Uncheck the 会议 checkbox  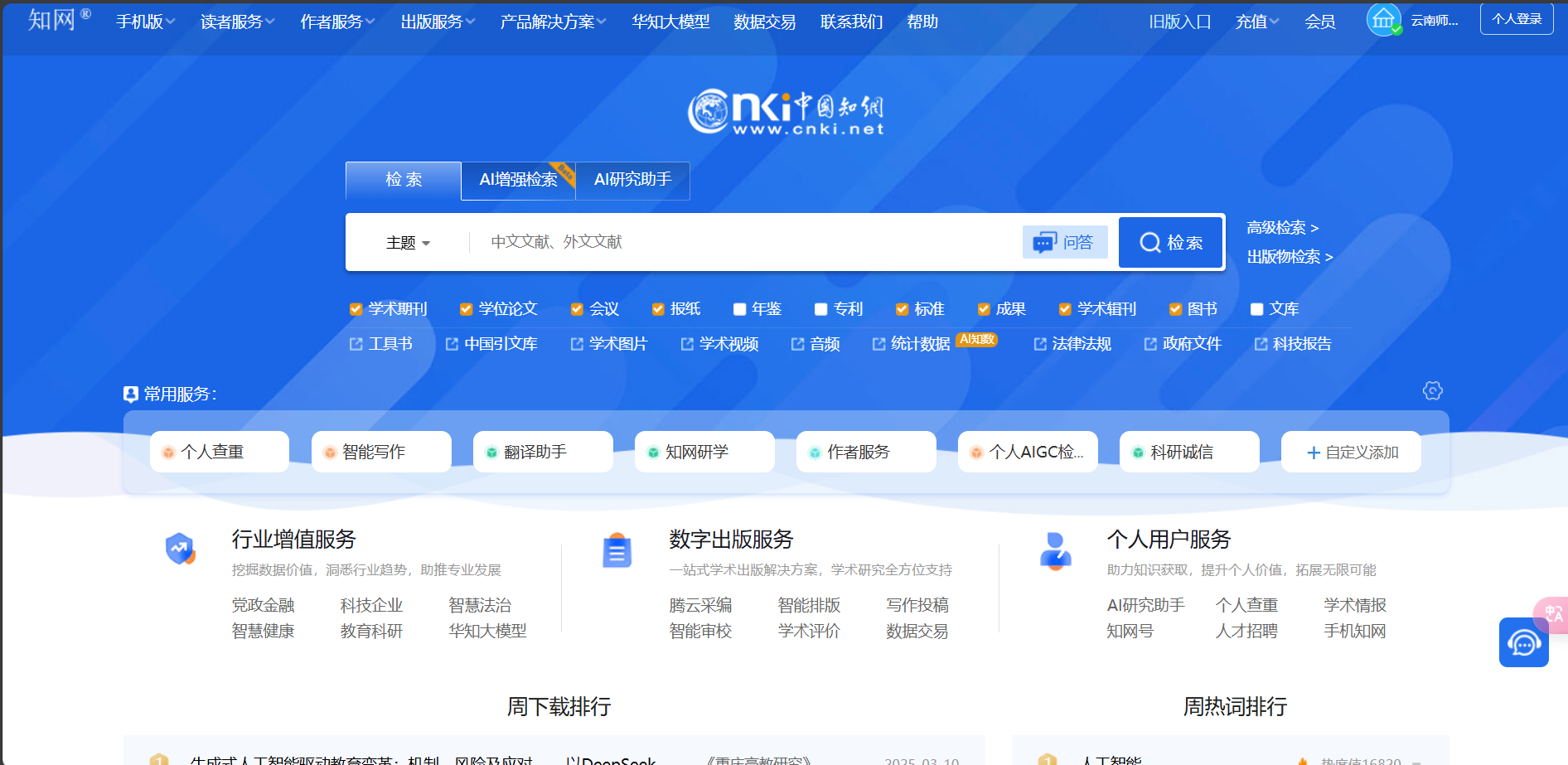(x=577, y=309)
